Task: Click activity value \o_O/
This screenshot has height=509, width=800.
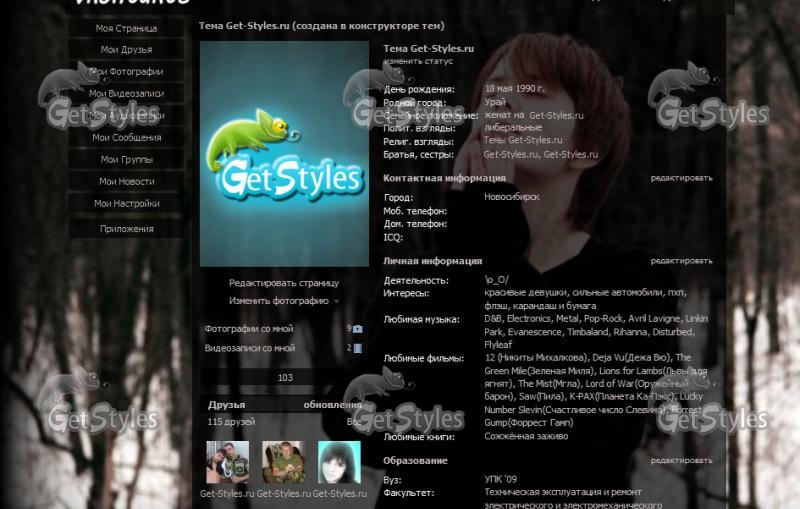Action: coord(496,280)
